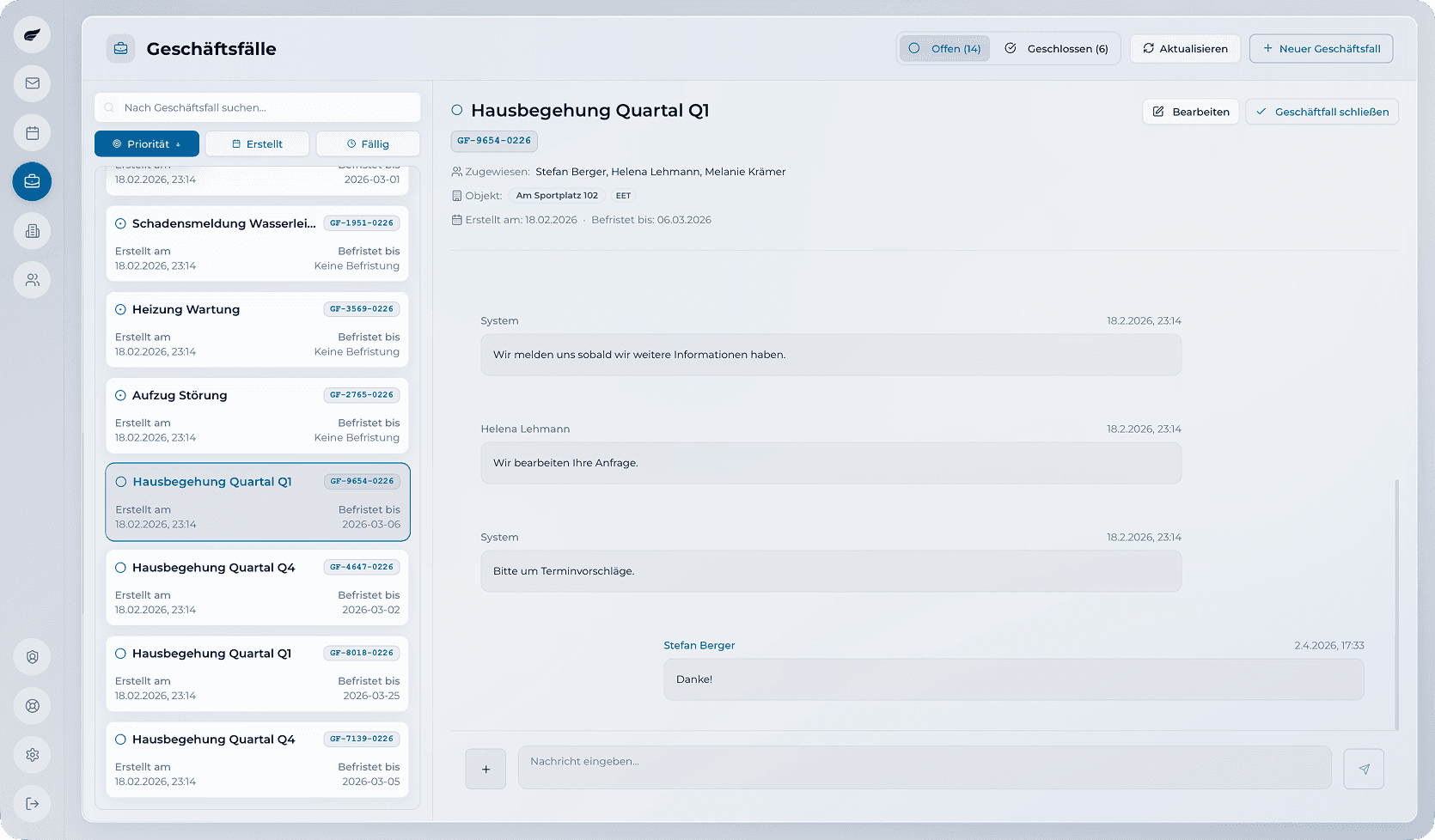This screenshot has width=1435, height=840.
Task: Click search magnifier icon in search field
Action: coord(109,107)
